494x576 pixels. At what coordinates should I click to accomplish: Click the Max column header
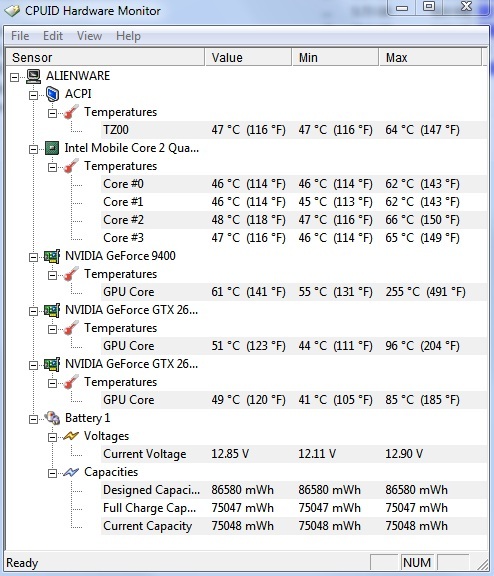430,57
